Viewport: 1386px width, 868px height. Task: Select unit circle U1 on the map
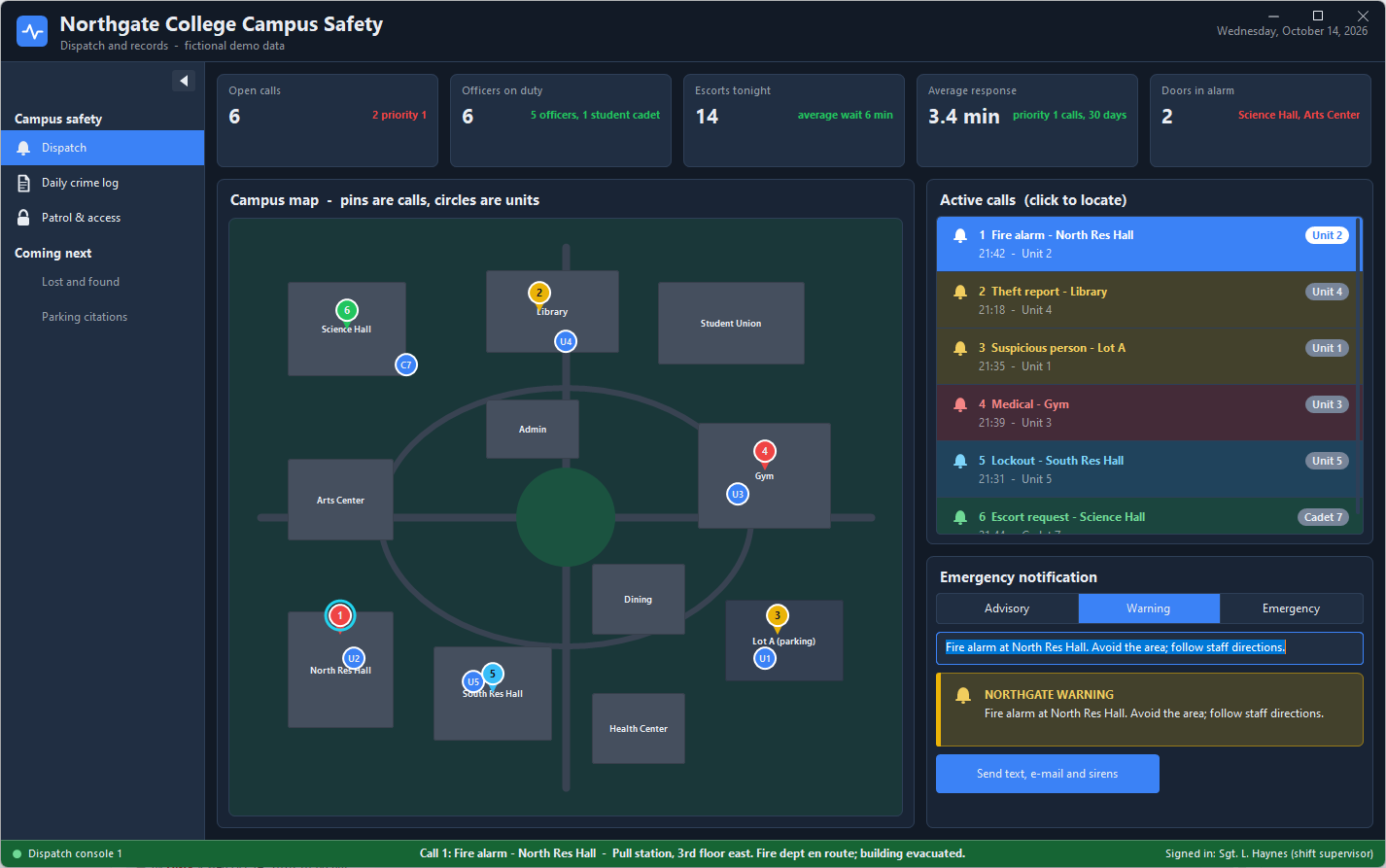(x=765, y=658)
